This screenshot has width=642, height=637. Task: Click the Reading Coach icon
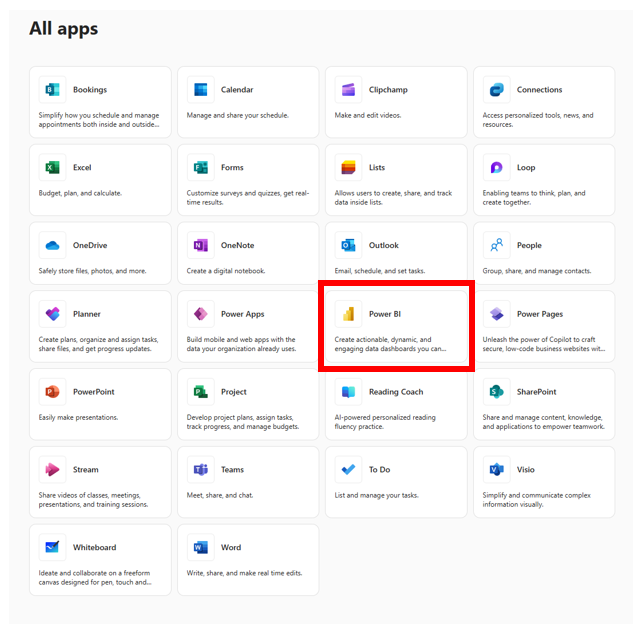click(x=348, y=392)
